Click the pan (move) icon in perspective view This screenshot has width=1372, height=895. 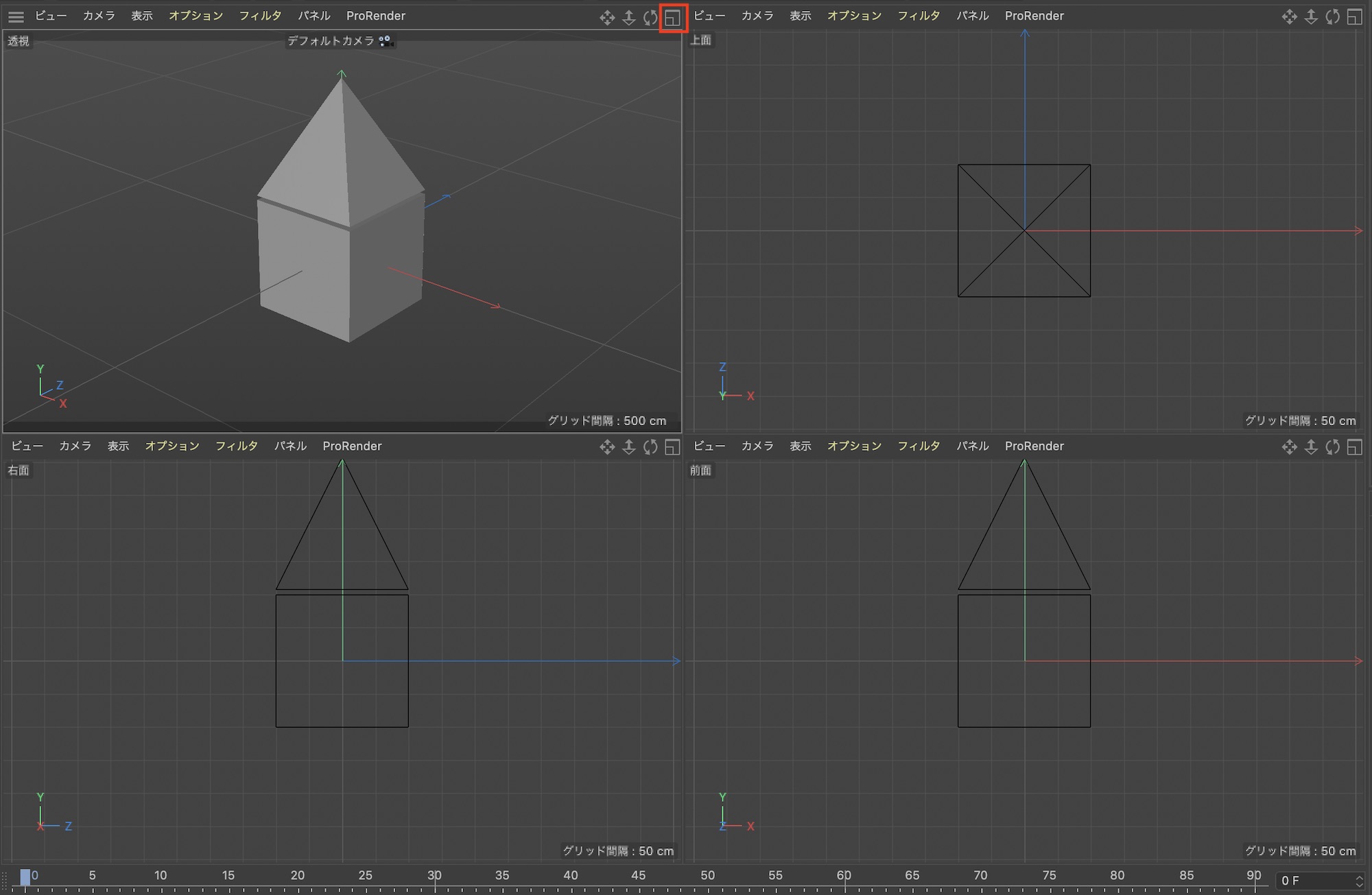607,17
